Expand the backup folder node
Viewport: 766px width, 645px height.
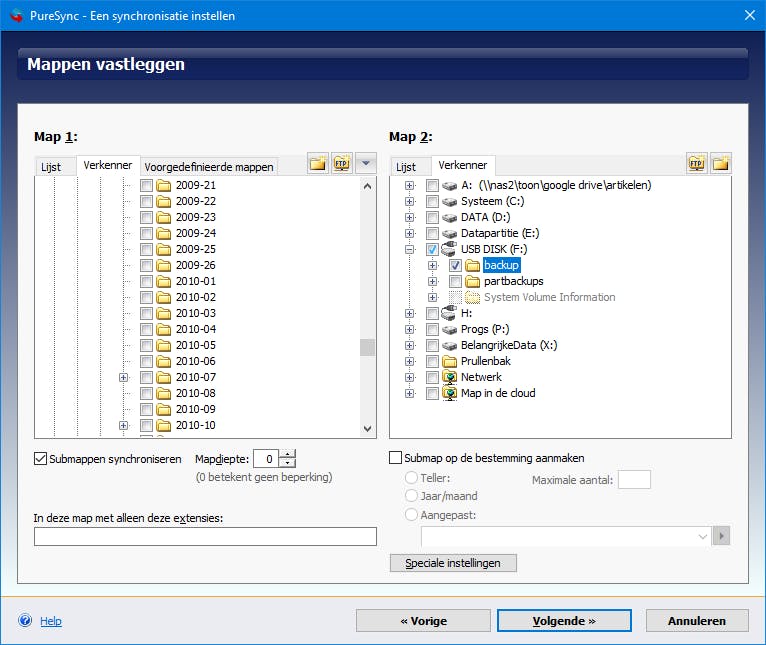click(432, 265)
